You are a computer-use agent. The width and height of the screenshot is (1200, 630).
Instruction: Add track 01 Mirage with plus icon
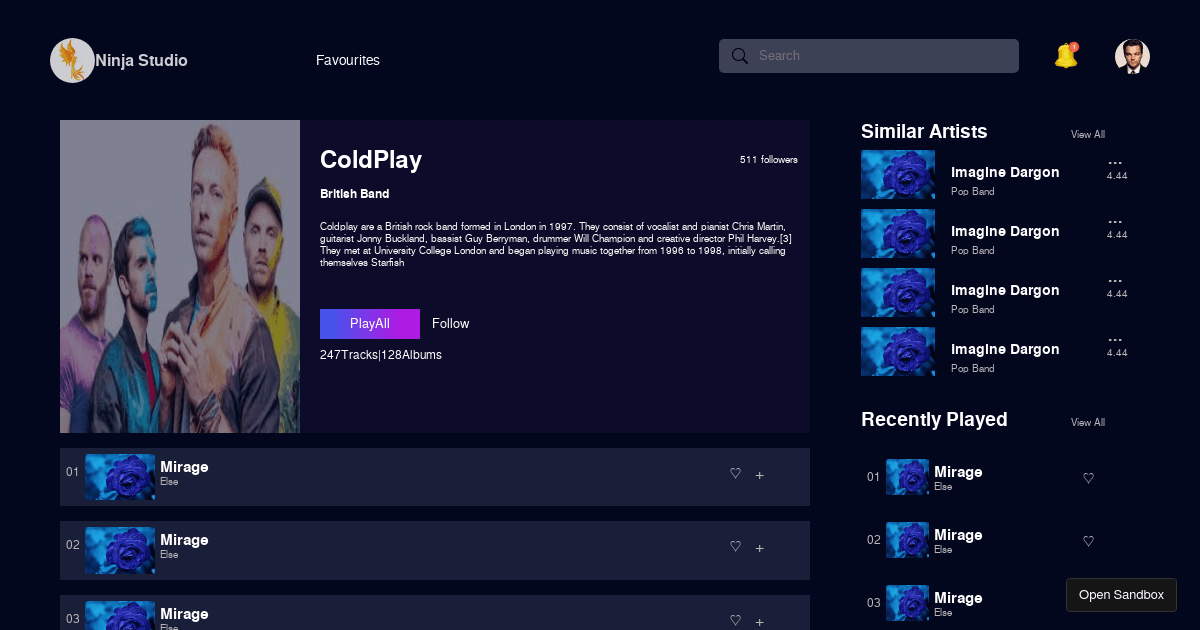[760, 475]
